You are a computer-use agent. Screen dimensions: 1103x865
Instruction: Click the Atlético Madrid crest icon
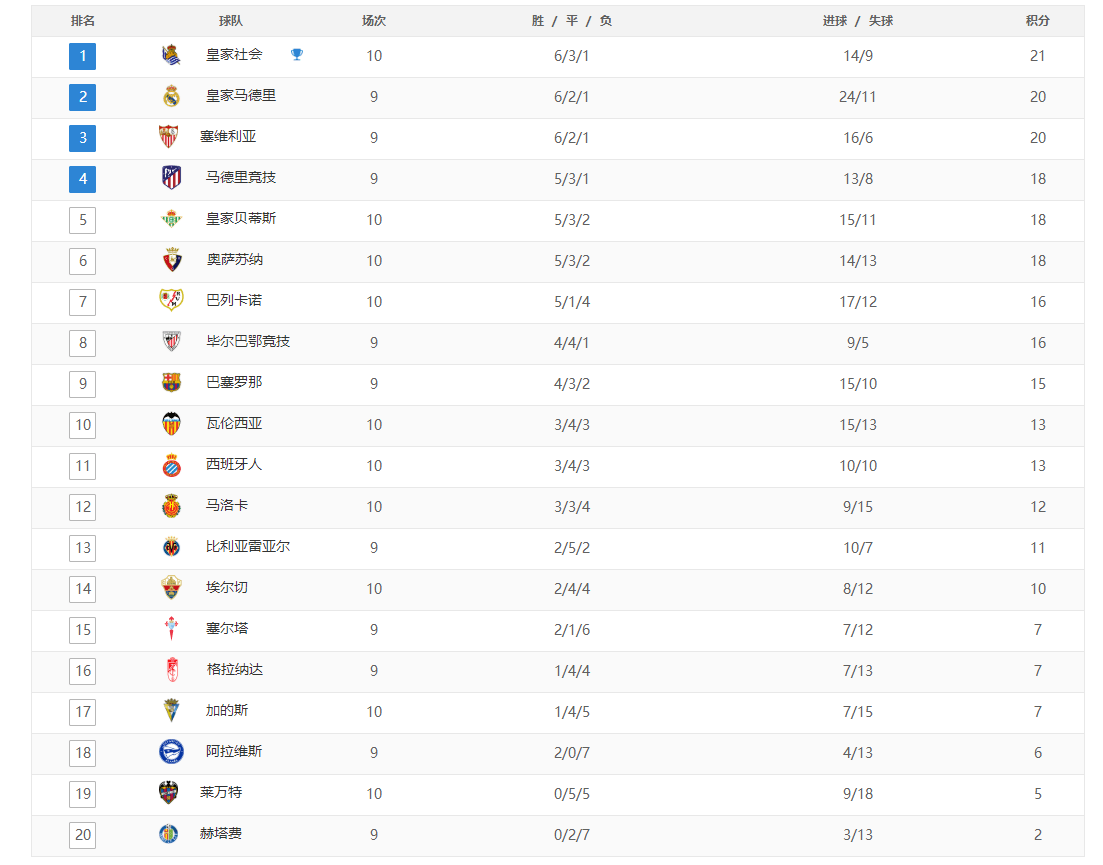[171, 177]
